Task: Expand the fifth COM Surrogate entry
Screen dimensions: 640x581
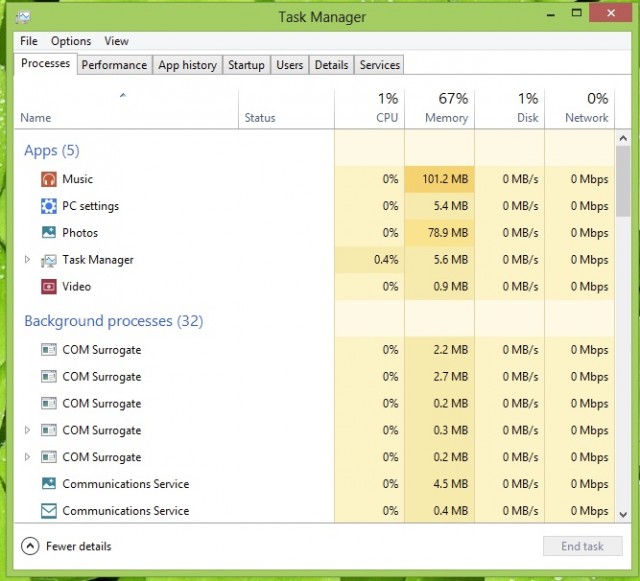Action: (x=28, y=457)
